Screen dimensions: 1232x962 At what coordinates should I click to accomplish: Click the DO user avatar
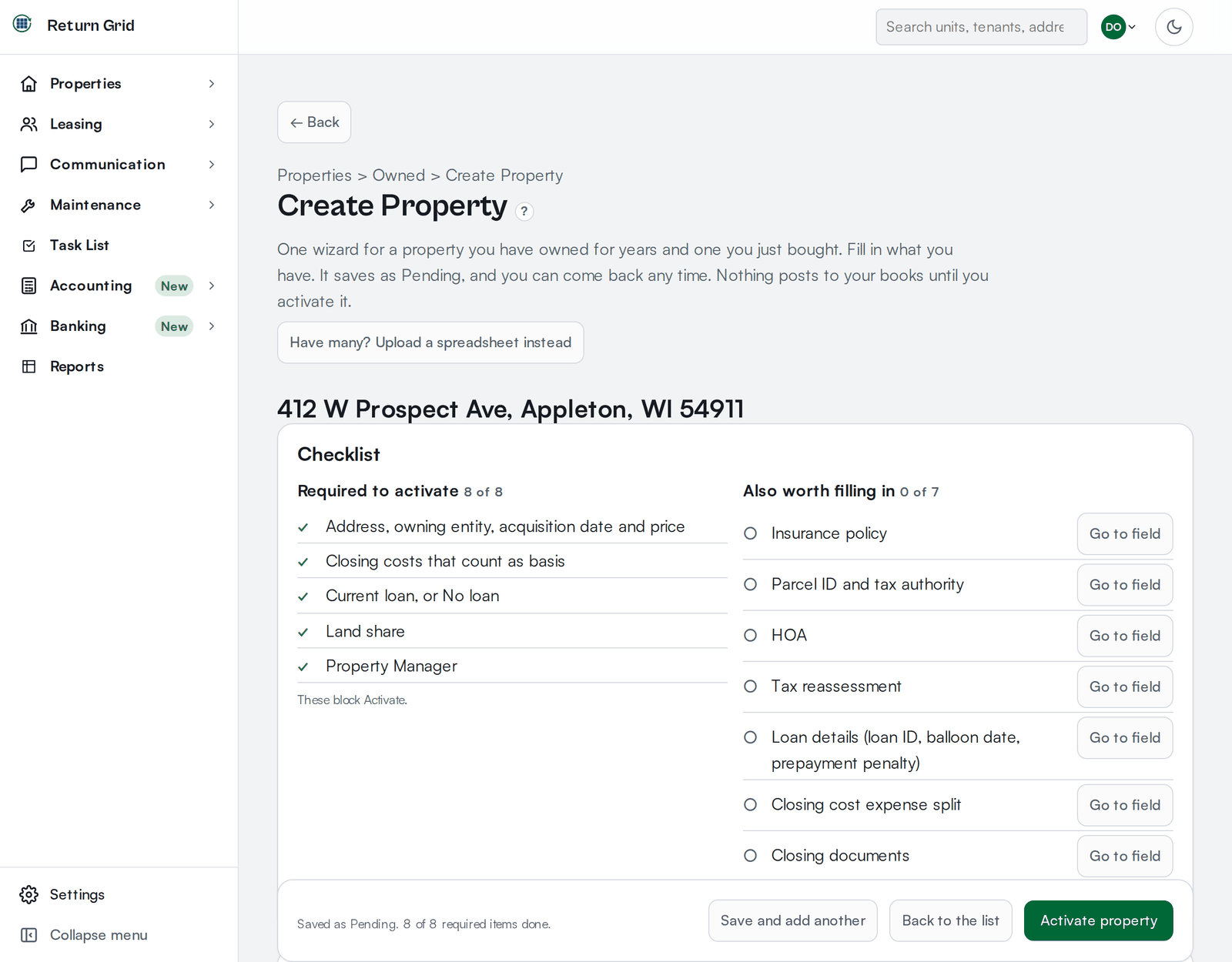[x=1113, y=27]
